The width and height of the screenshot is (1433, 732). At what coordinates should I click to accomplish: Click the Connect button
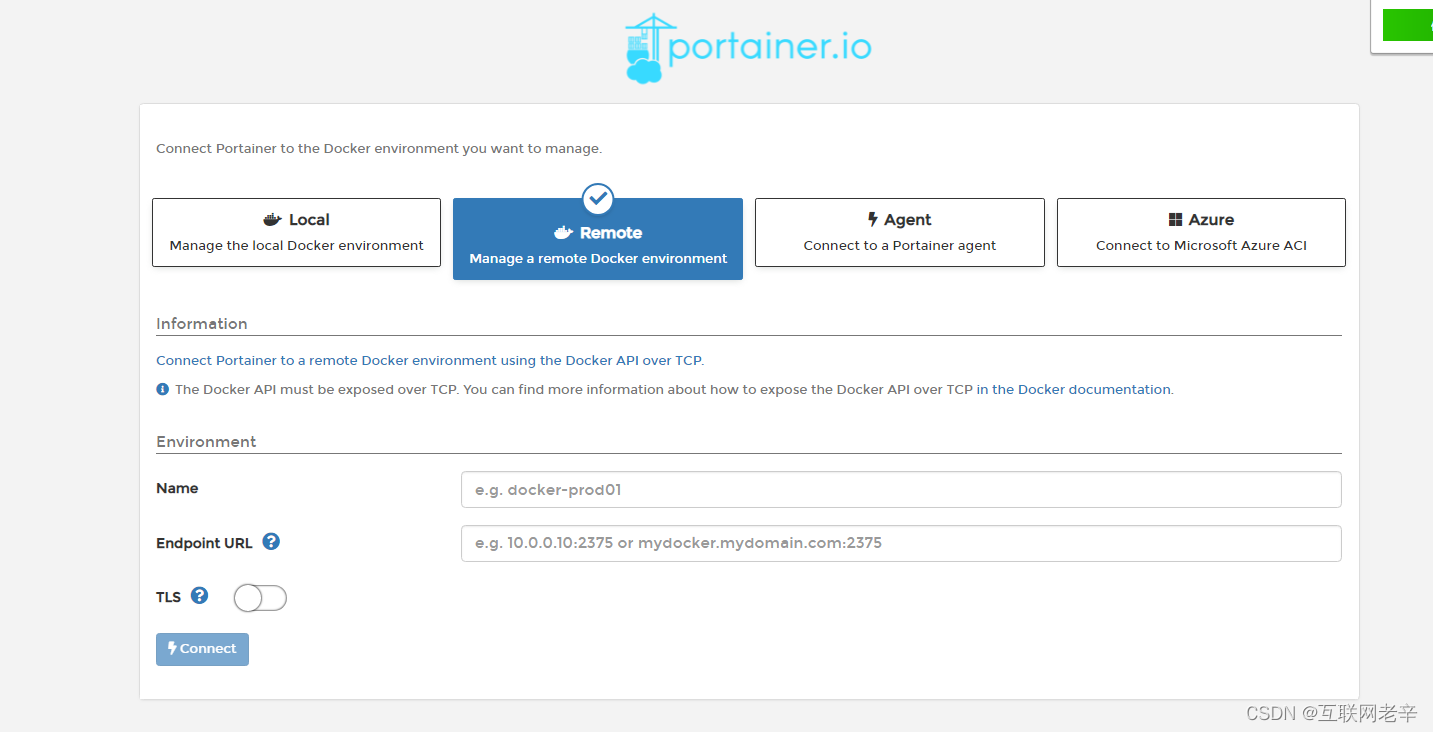coord(202,649)
